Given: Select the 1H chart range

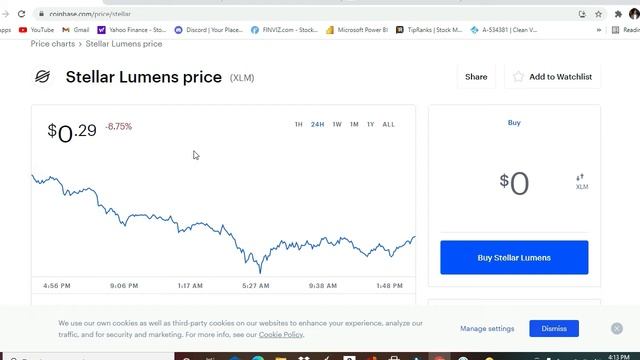Looking at the screenshot, I should pos(298,124).
